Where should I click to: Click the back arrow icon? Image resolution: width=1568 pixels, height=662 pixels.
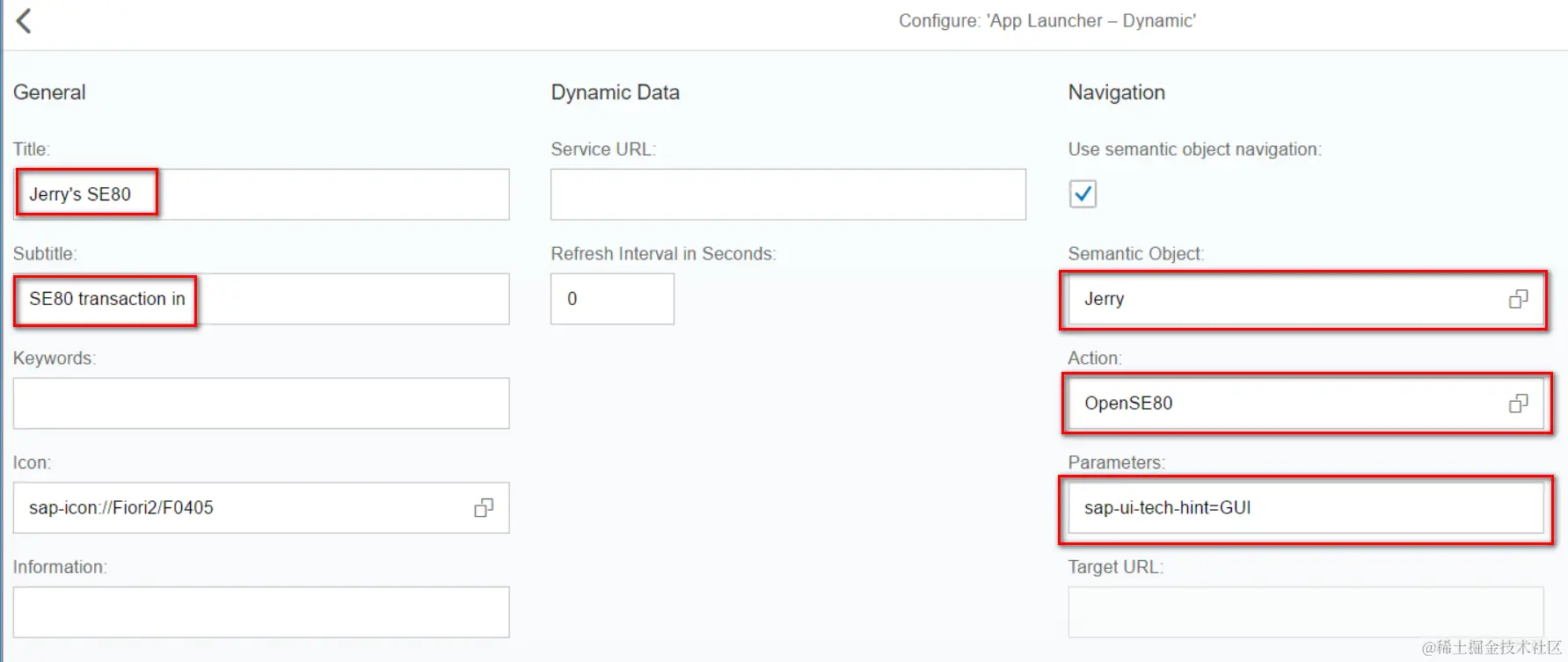pos(24,21)
